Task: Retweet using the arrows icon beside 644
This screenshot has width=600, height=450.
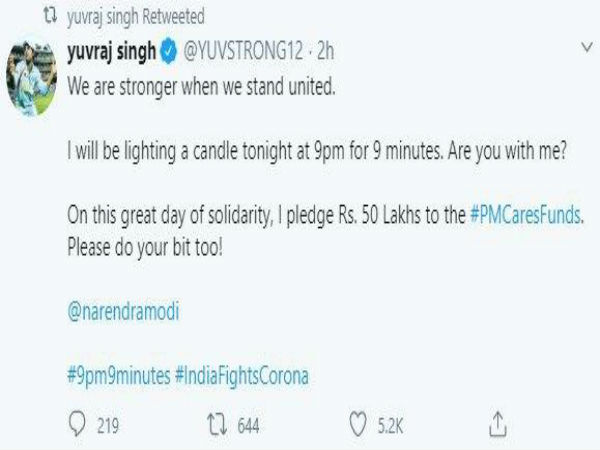Action: coord(217,425)
